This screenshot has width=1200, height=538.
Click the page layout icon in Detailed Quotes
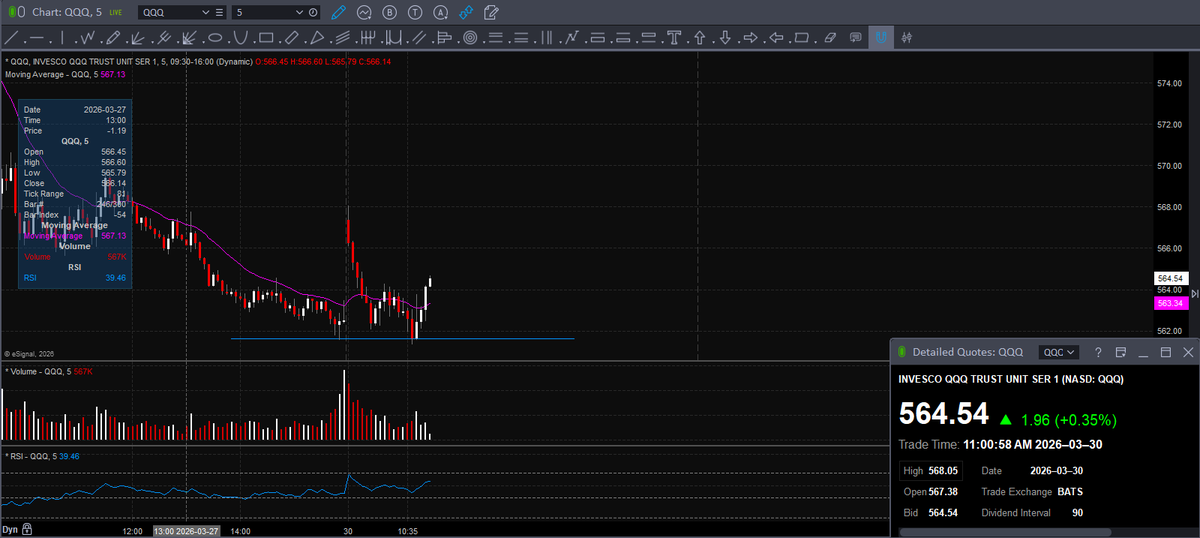(1121, 352)
